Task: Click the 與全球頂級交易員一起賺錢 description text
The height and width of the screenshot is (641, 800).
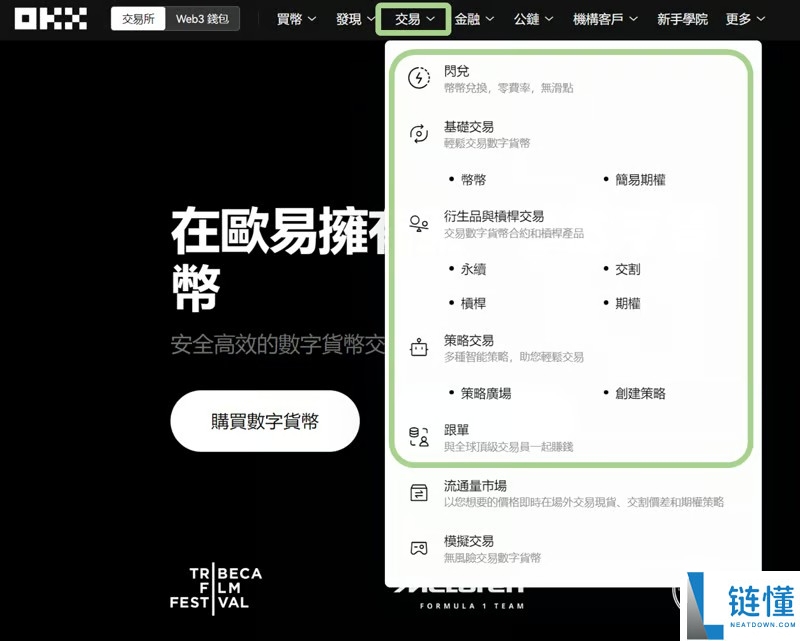Action: point(509,447)
